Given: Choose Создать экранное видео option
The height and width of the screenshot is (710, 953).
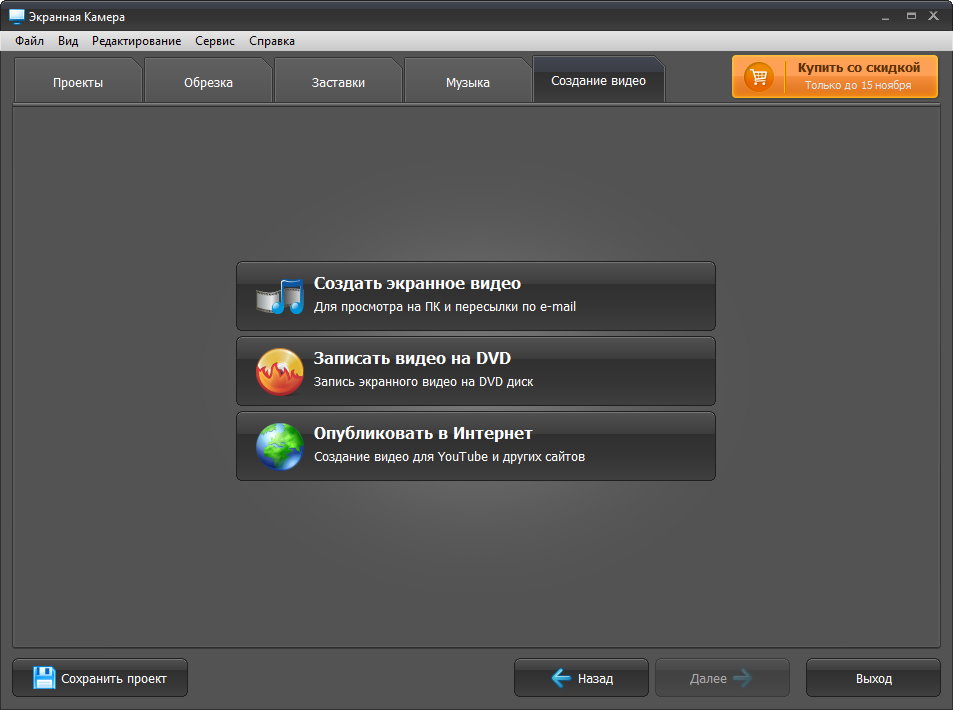Looking at the screenshot, I should [476, 296].
